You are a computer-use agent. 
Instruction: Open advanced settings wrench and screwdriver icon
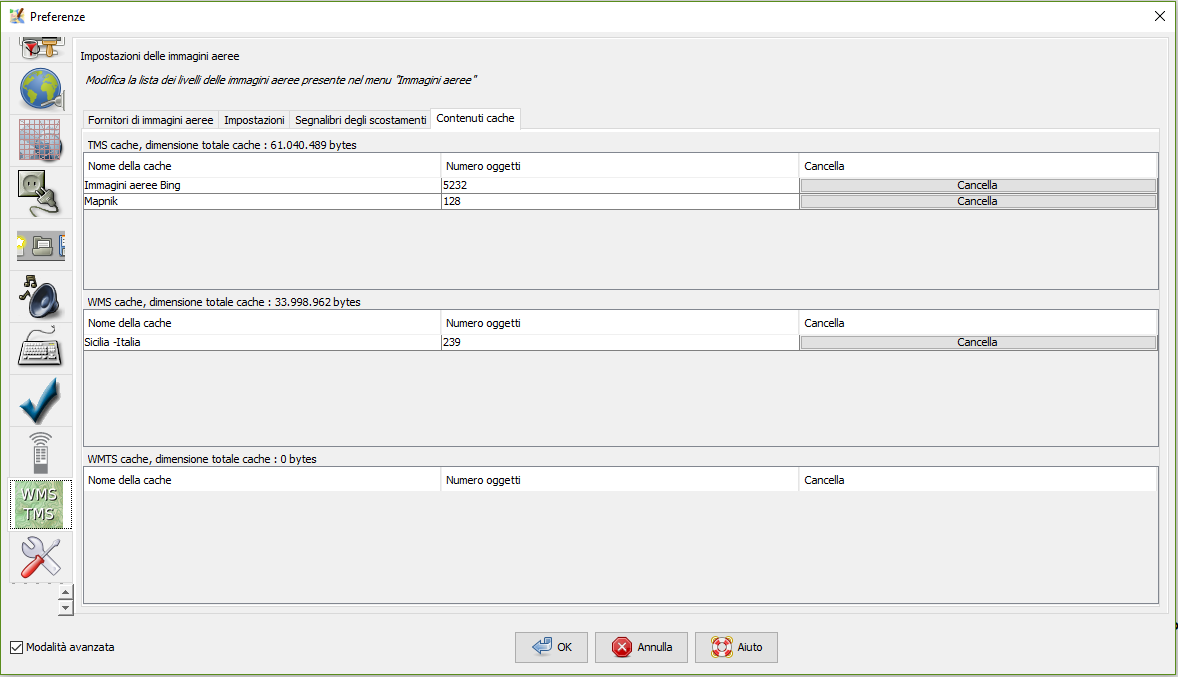click(x=41, y=556)
